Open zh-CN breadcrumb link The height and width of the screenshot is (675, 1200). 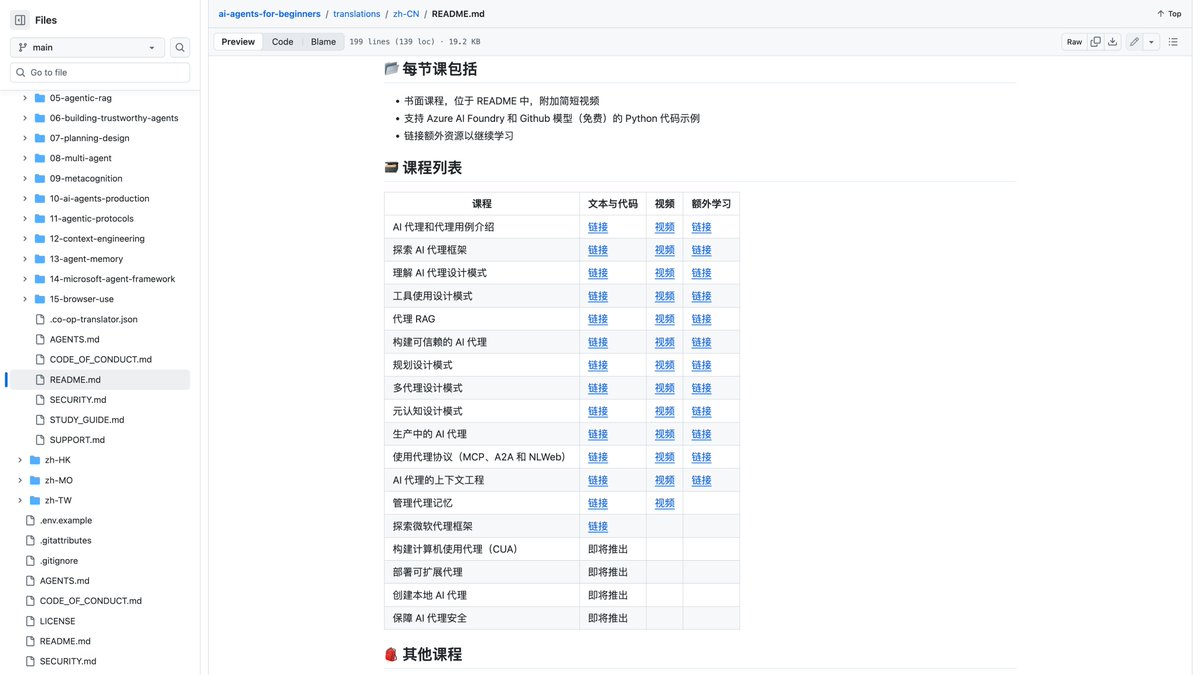pyautogui.click(x=406, y=14)
